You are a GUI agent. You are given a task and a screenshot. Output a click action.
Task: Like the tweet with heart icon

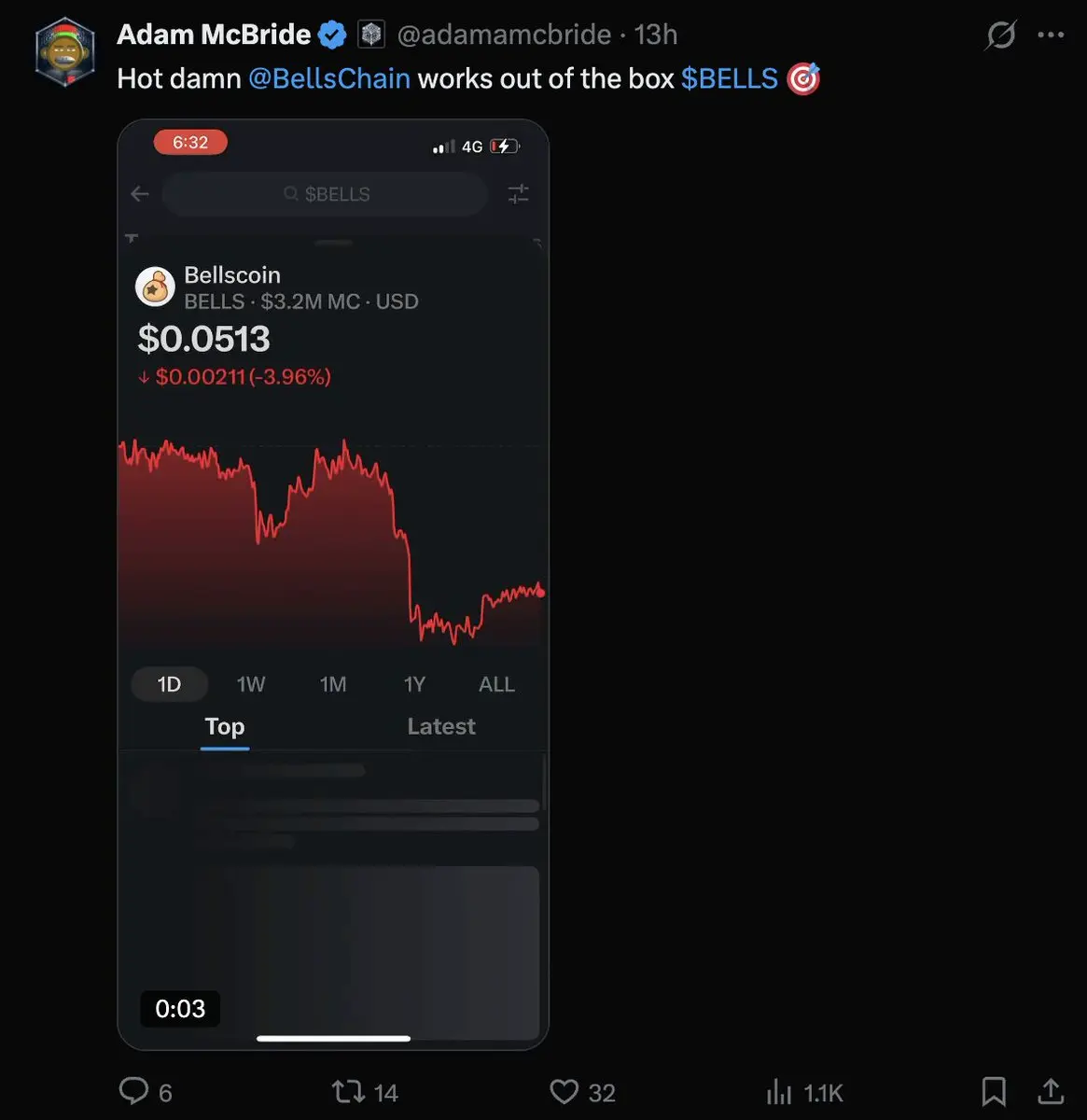coord(564,1091)
